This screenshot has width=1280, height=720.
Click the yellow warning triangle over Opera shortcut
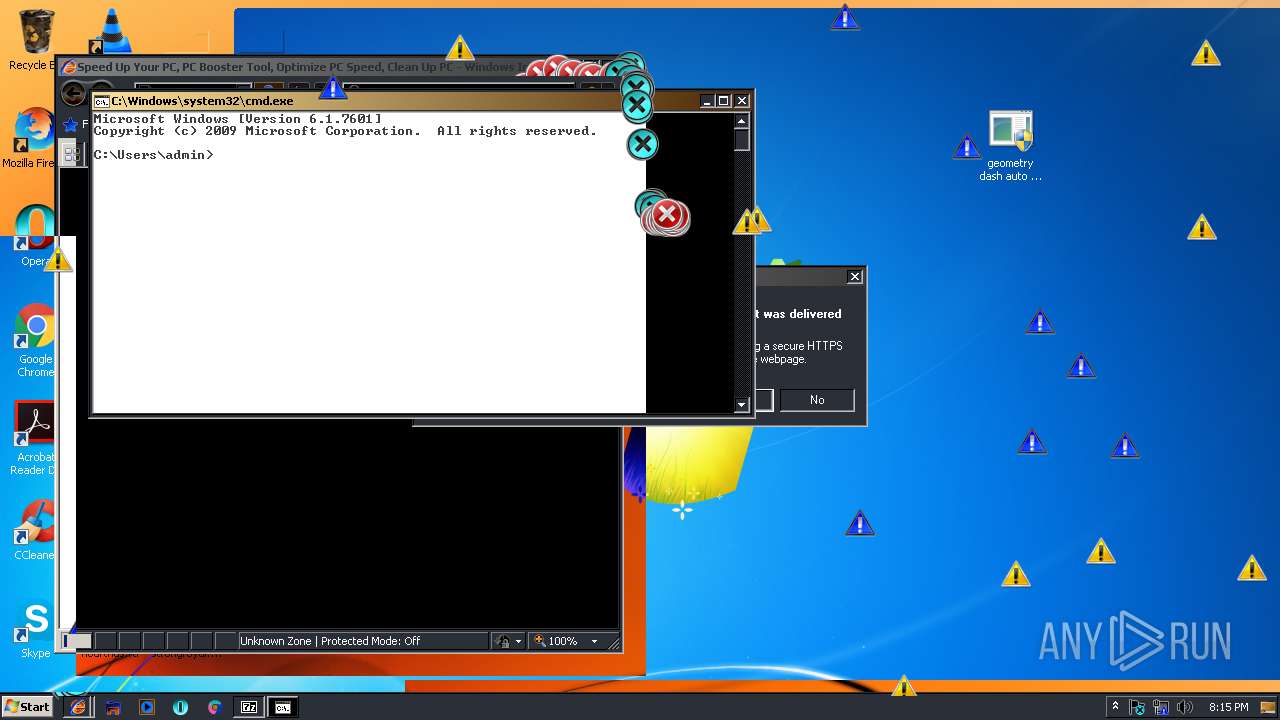coord(58,260)
